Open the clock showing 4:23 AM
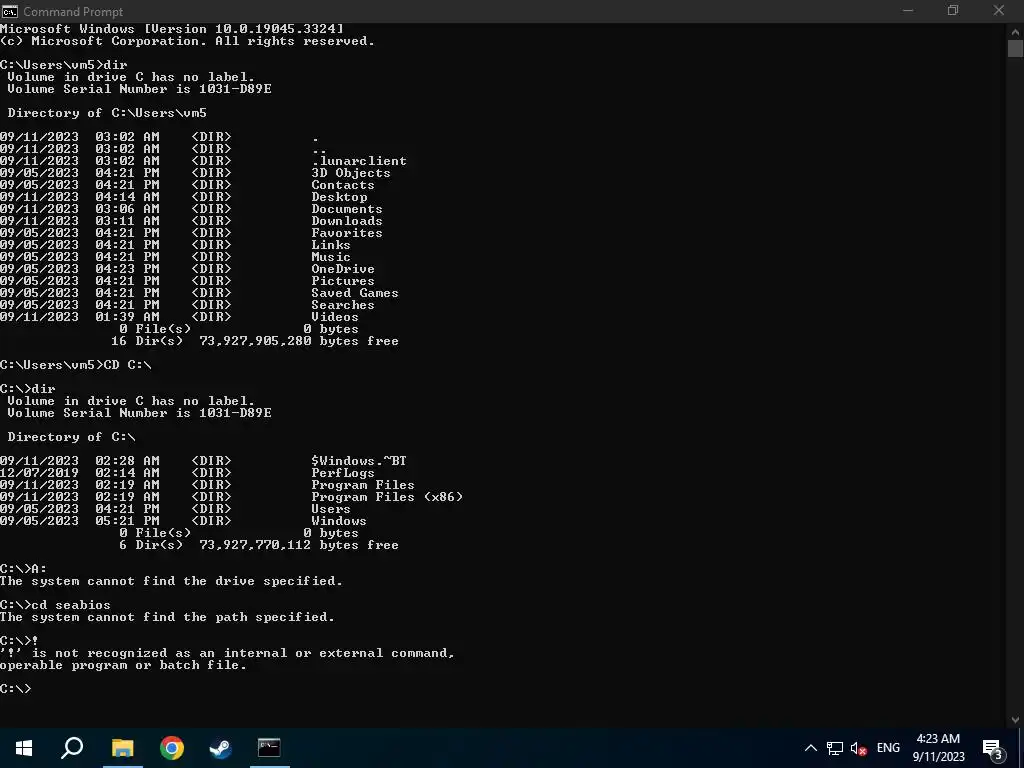This screenshot has height=768, width=1024. (938, 748)
